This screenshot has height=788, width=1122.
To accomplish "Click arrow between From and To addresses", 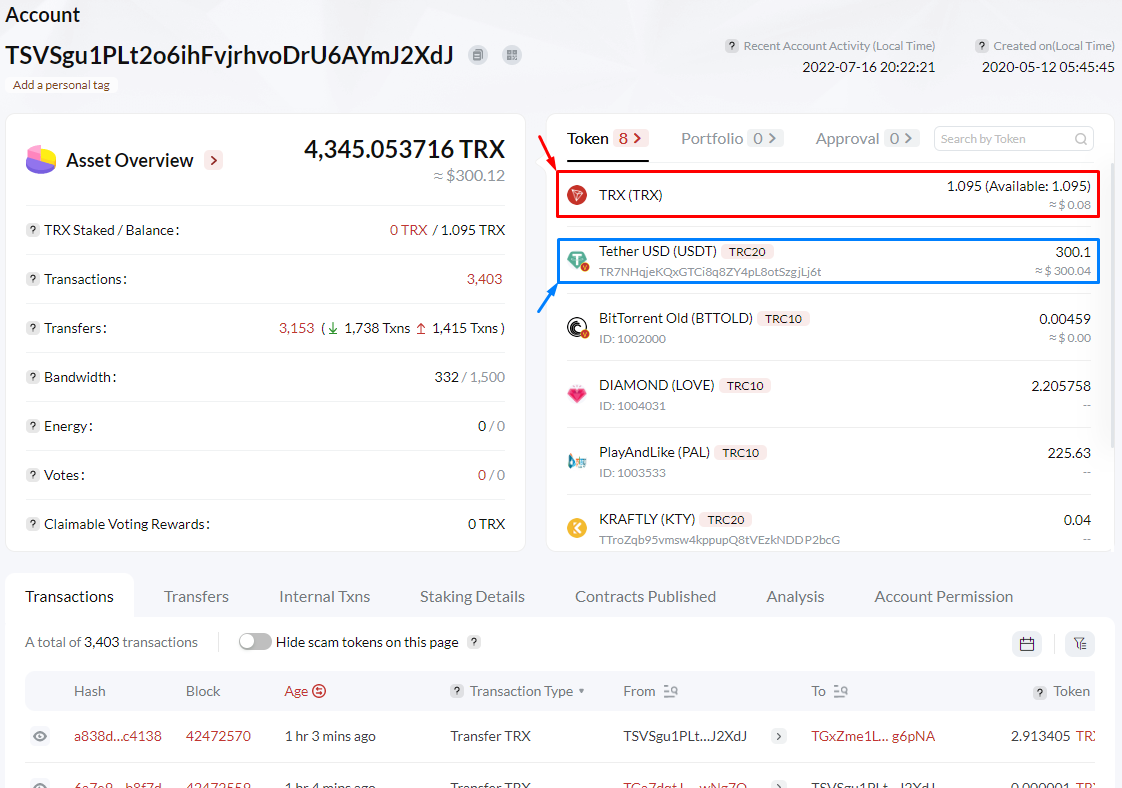I will pyautogui.click(x=779, y=736).
